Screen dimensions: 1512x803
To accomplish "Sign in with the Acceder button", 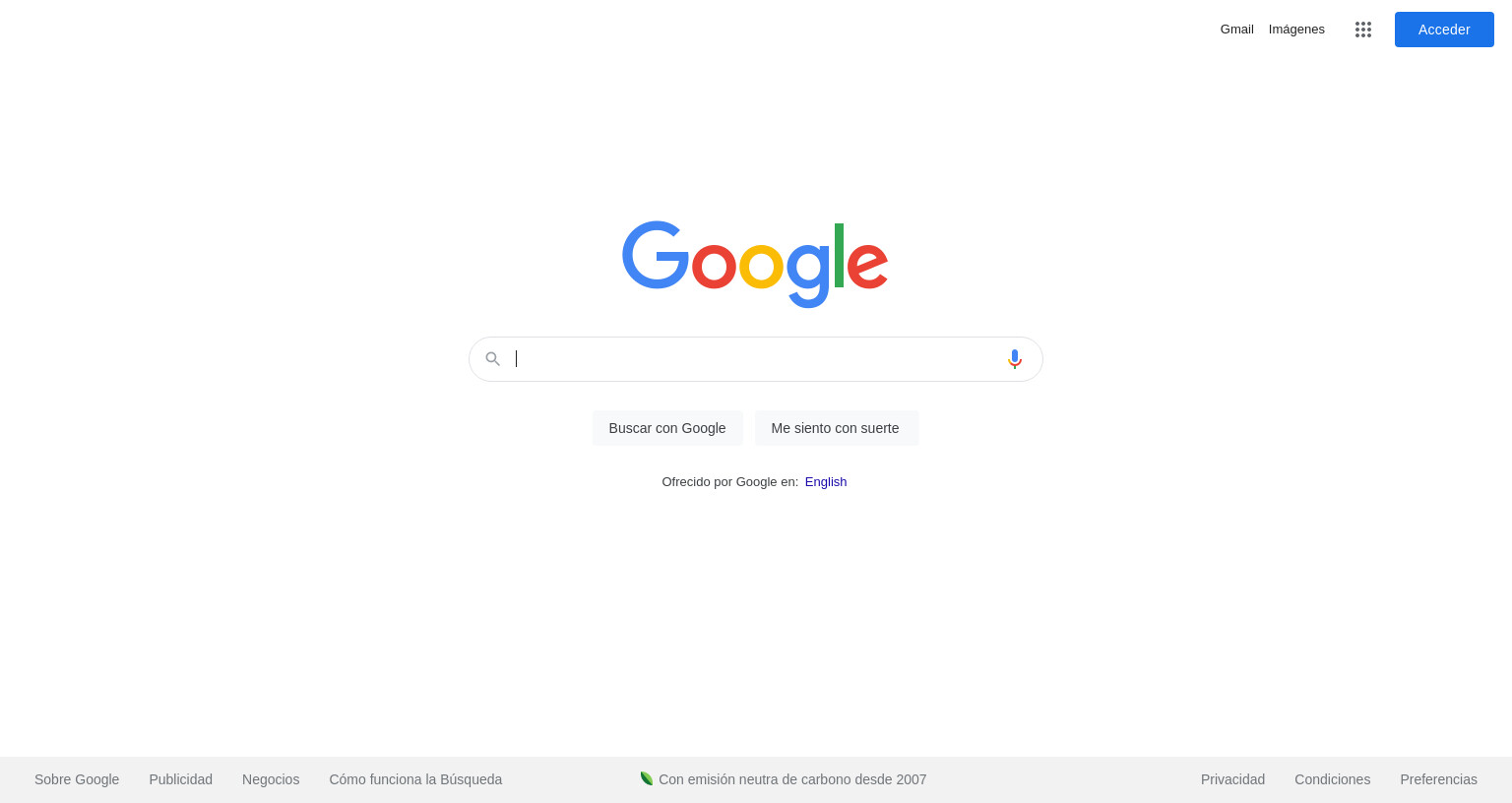I will (1444, 30).
